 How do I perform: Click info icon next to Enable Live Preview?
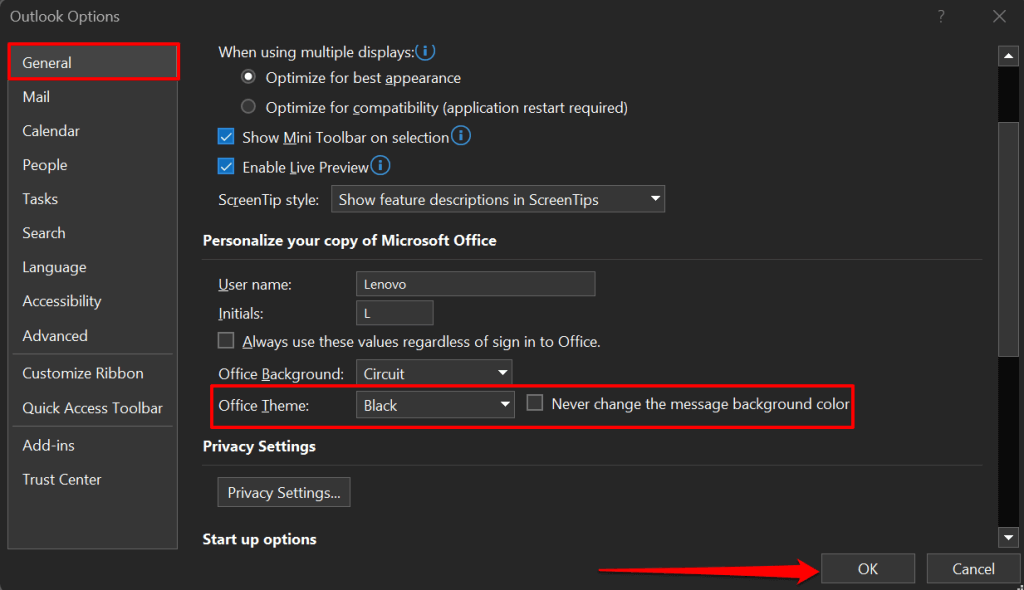pos(381,166)
